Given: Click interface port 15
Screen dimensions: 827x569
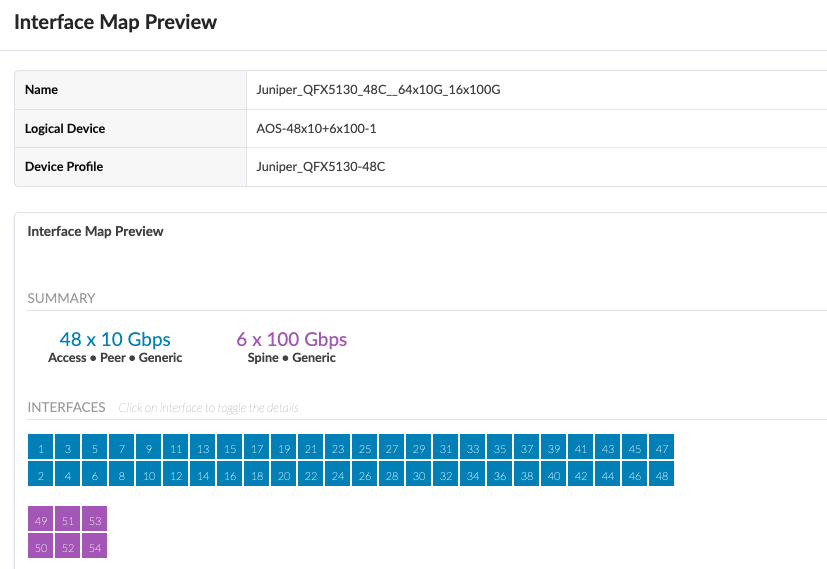Looking at the screenshot, I should 230,447.
